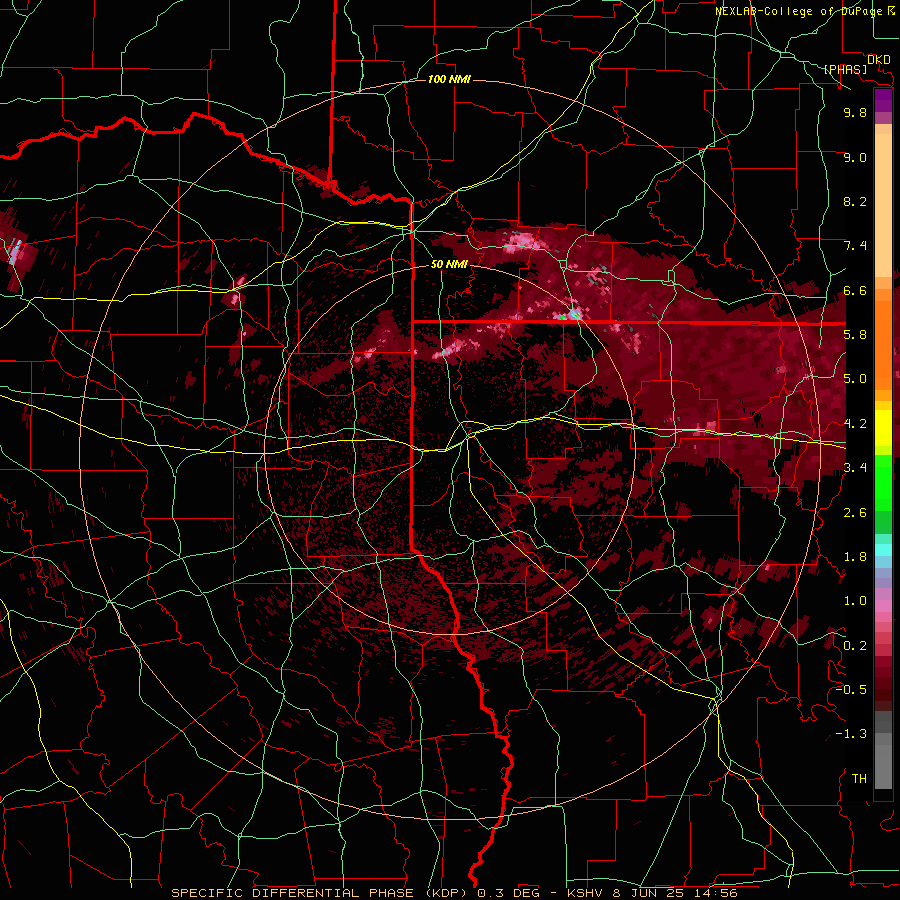Click the 5.8 value on the color scale
Image resolution: width=900 pixels, height=900 pixels.
tap(855, 335)
